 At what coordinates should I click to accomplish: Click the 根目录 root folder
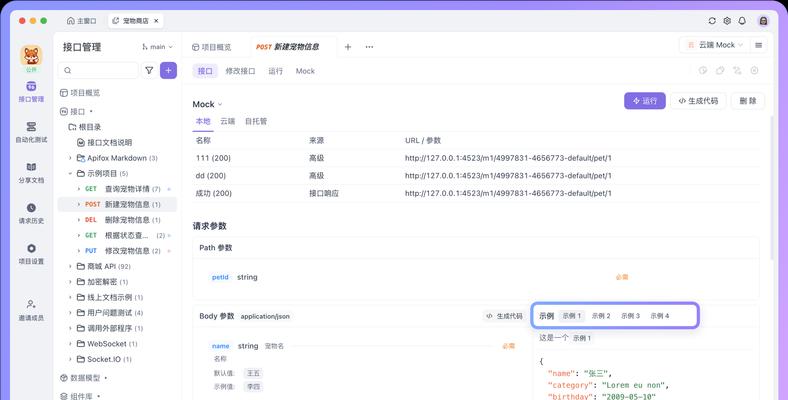[x=85, y=127]
